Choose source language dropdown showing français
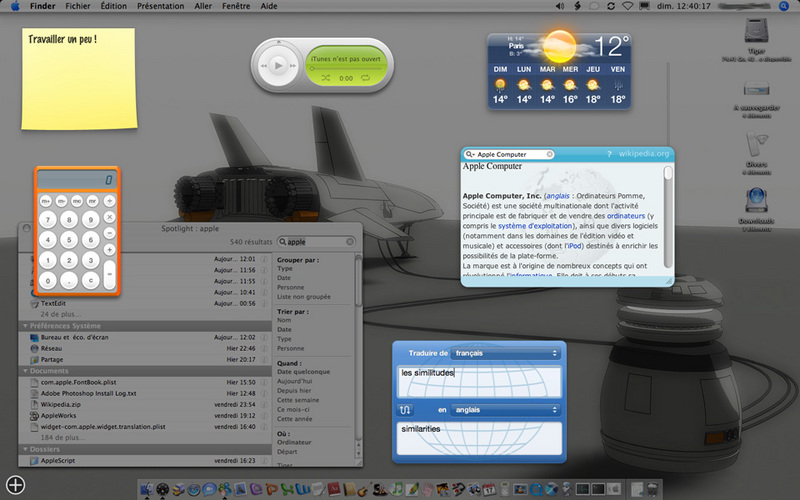The width and height of the screenshot is (800, 500). [x=506, y=353]
